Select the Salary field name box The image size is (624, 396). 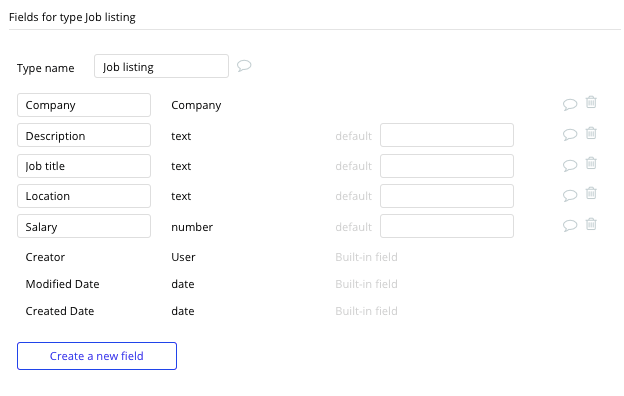pyautogui.click(x=84, y=226)
